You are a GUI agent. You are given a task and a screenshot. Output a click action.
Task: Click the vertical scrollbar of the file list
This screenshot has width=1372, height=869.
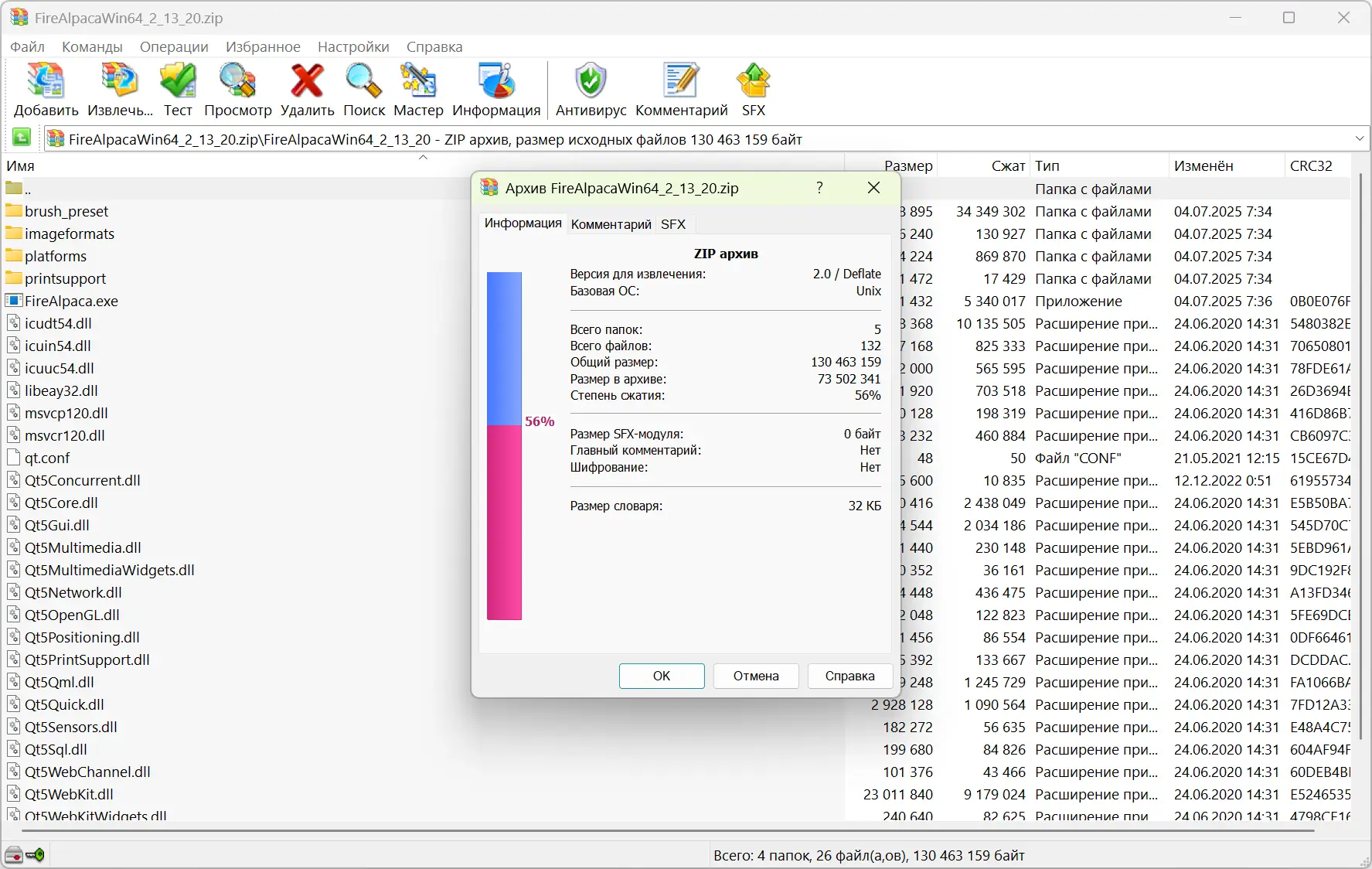point(1360,456)
